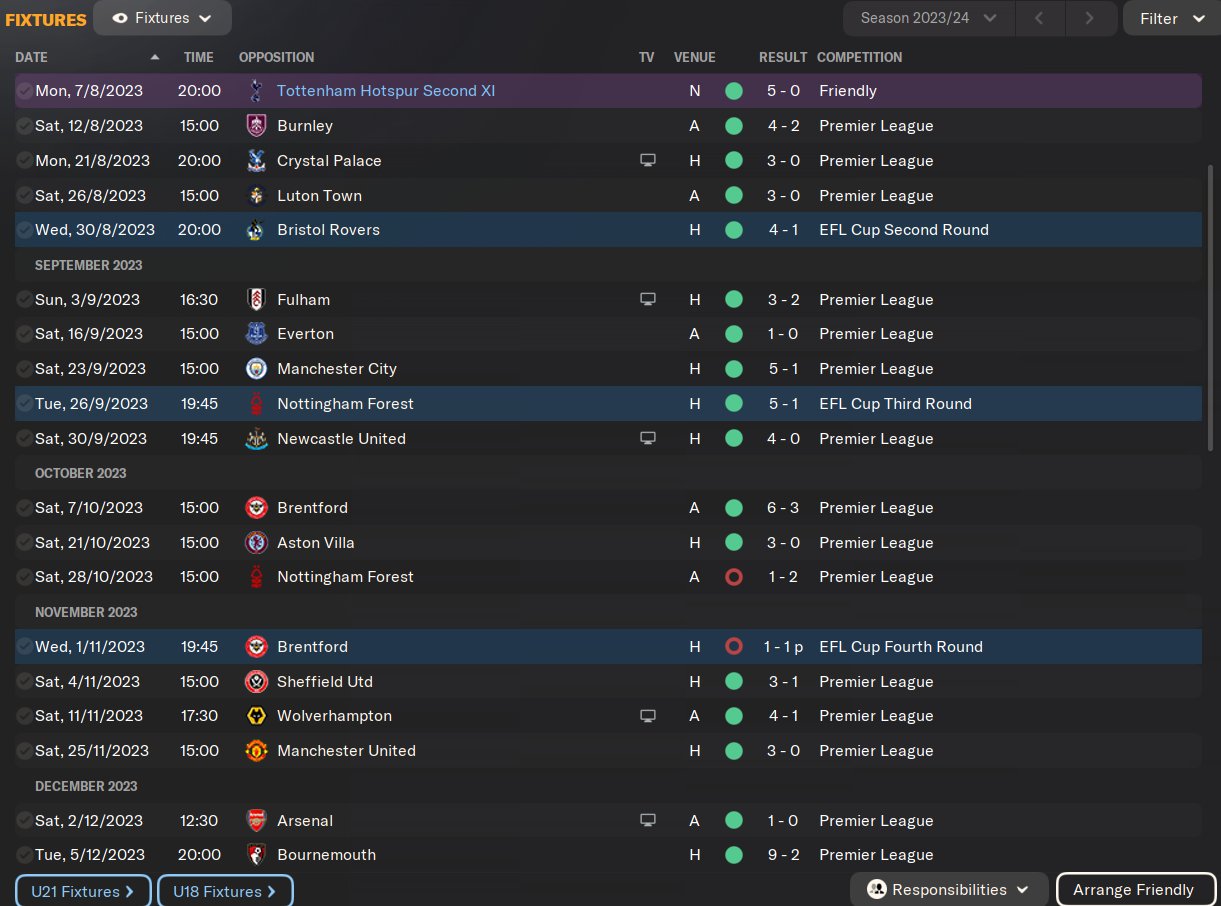Sort fixtures by the Date column header
This screenshot has width=1221, height=906.
(x=32, y=57)
